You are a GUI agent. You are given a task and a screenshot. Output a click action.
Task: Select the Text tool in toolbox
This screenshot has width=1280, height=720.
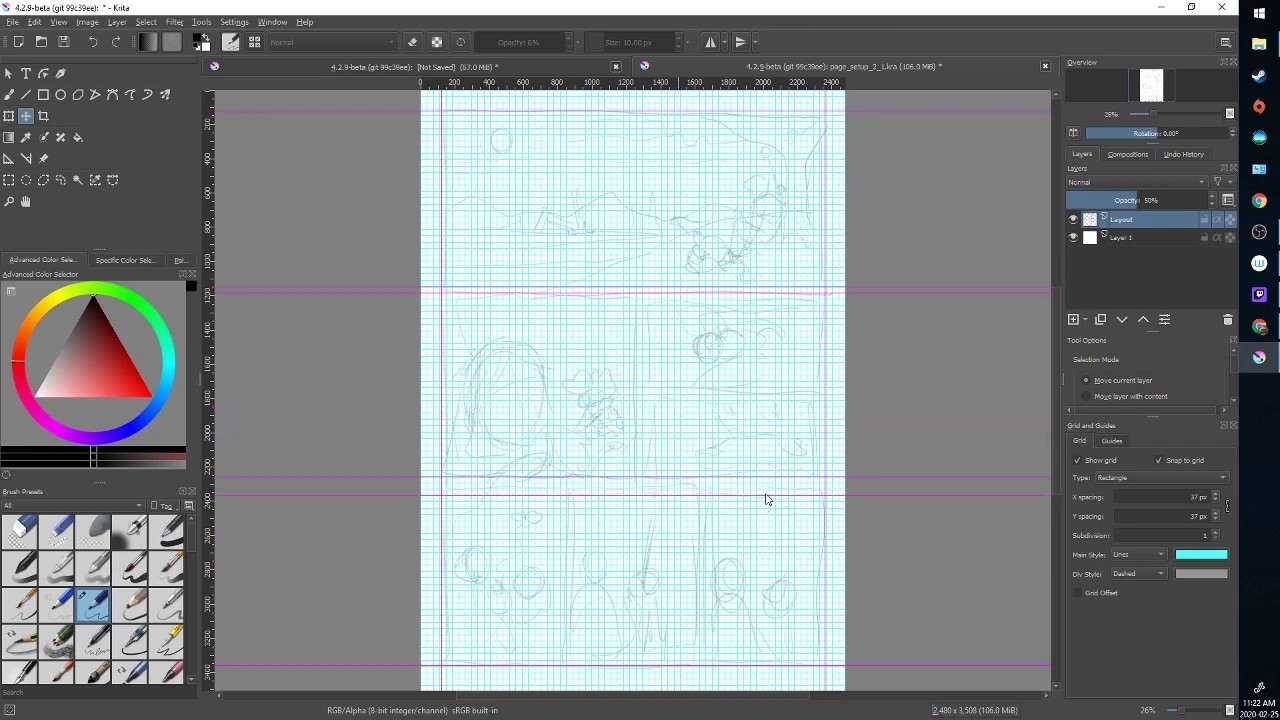[x=26, y=73]
